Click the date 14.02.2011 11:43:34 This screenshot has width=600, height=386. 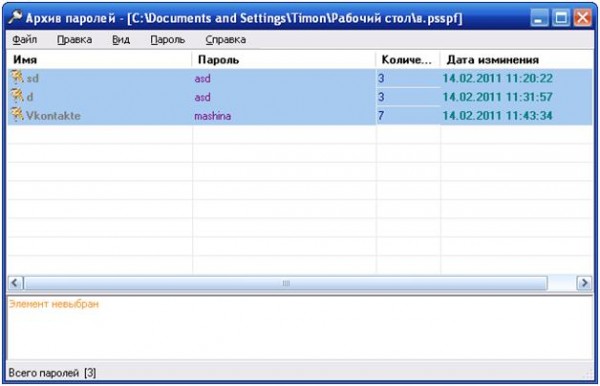tap(497, 115)
